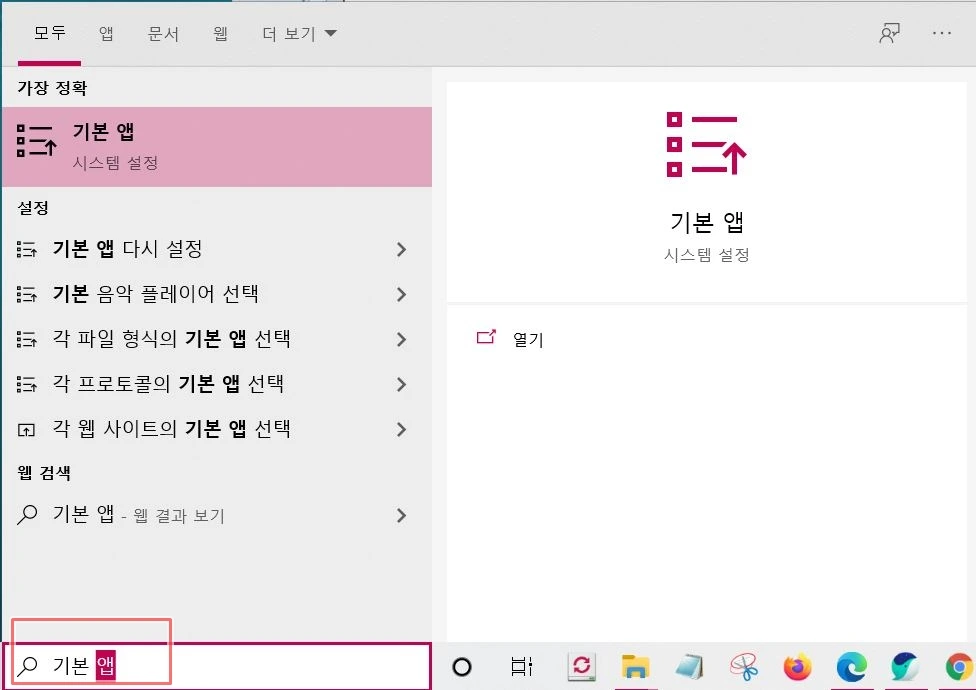This screenshot has width=976, height=690.
Task: Expand 각 파일 형식의 기본 앱 선택 chevron
Action: [x=401, y=339]
